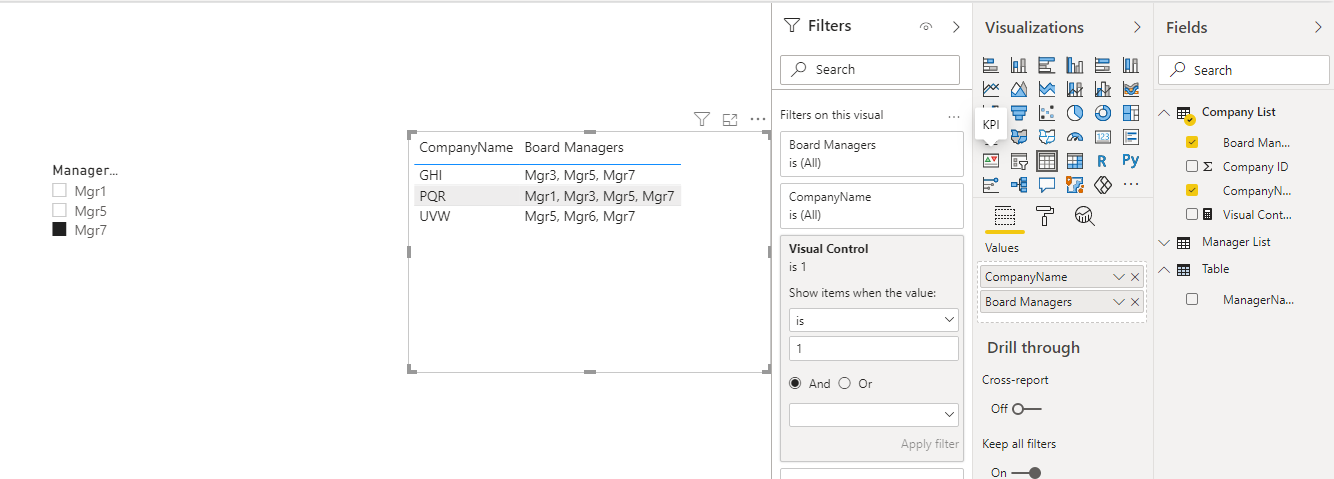Image resolution: width=1334 pixels, height=479 pixels.
Task: Open the second empty condition dropdown
Action: (x=874, y=414)
